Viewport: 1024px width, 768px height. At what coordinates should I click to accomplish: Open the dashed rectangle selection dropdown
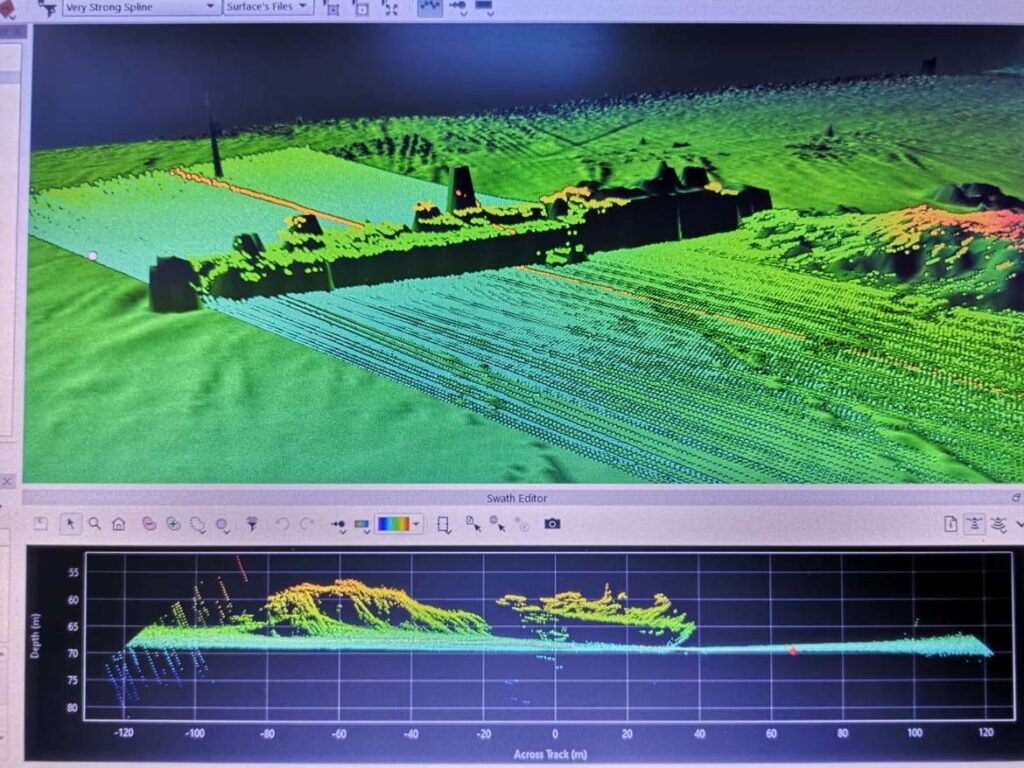pos(444,525)
